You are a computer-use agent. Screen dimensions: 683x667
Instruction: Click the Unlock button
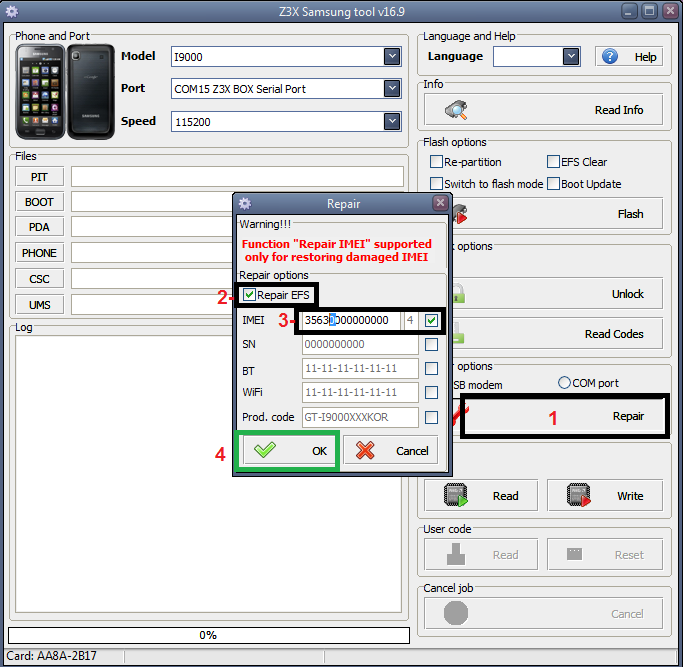(x=558, y=294)
